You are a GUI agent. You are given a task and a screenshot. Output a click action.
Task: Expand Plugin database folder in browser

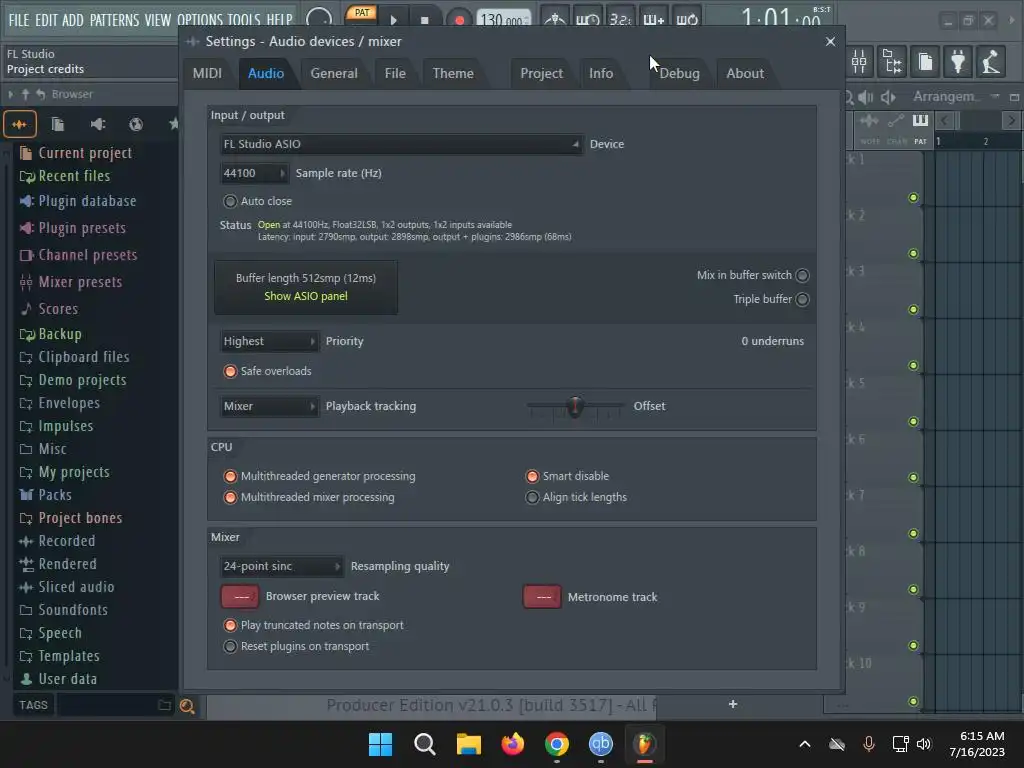pyautogui.click(x=87, y=201)
